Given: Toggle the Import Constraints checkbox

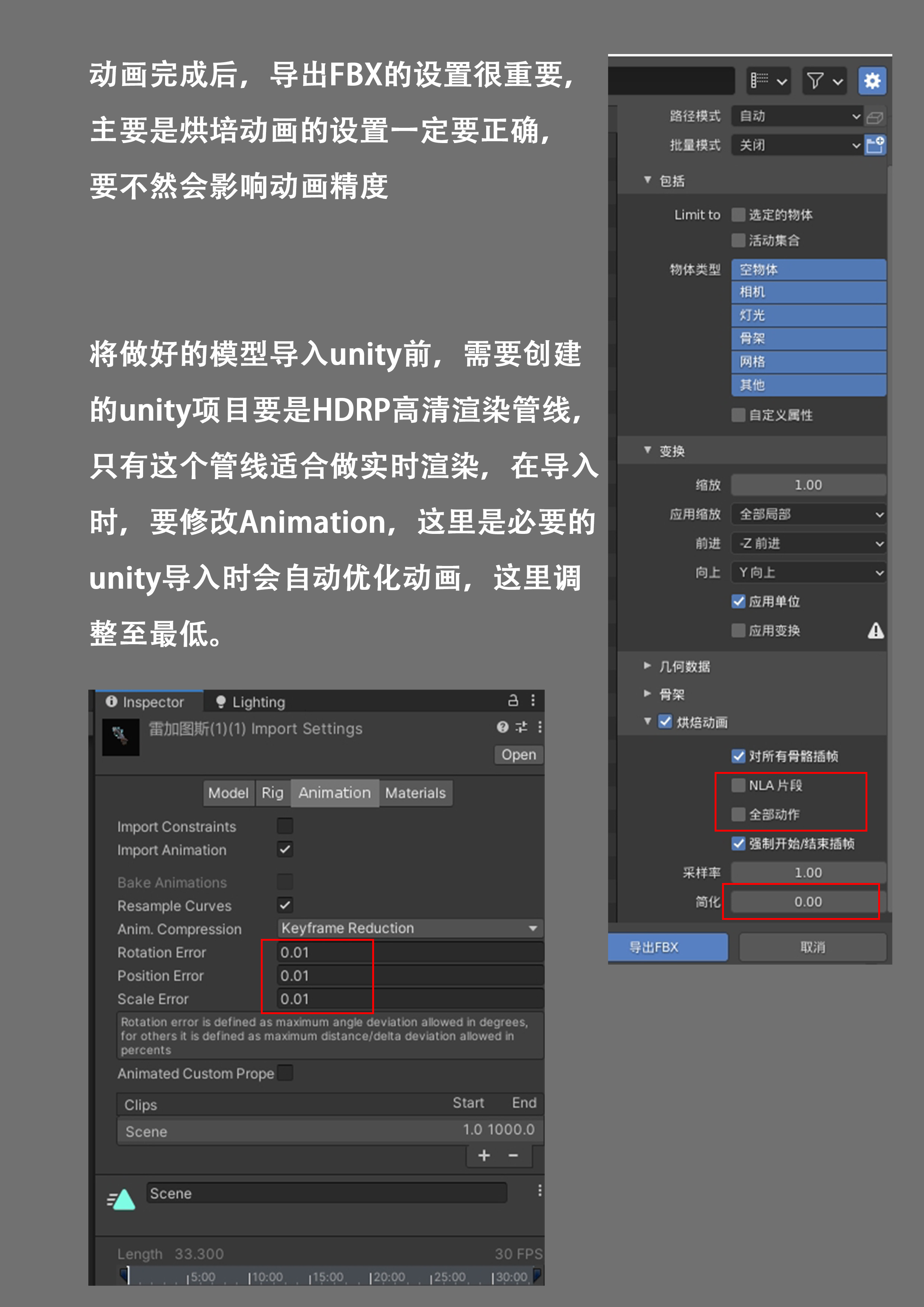Looking at the screenshot, I should tap(285, 826).
